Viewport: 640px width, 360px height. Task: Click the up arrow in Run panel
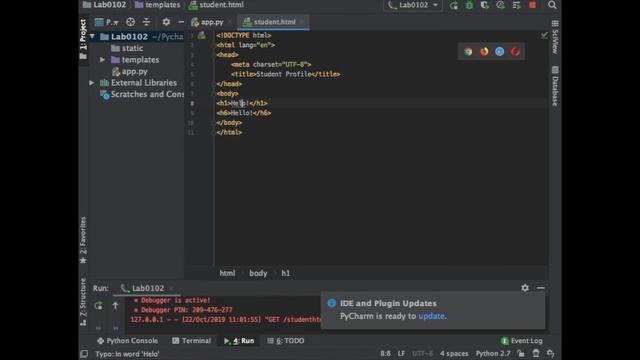pos(116,305)
